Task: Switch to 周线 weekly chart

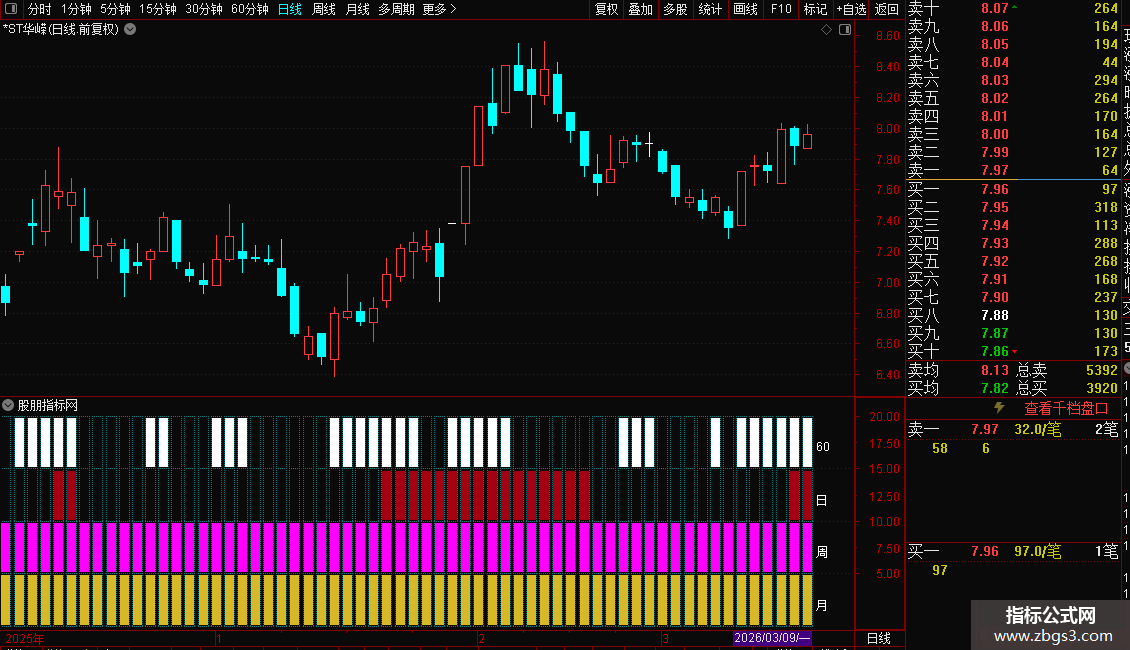Action: [x=324, y=9]
